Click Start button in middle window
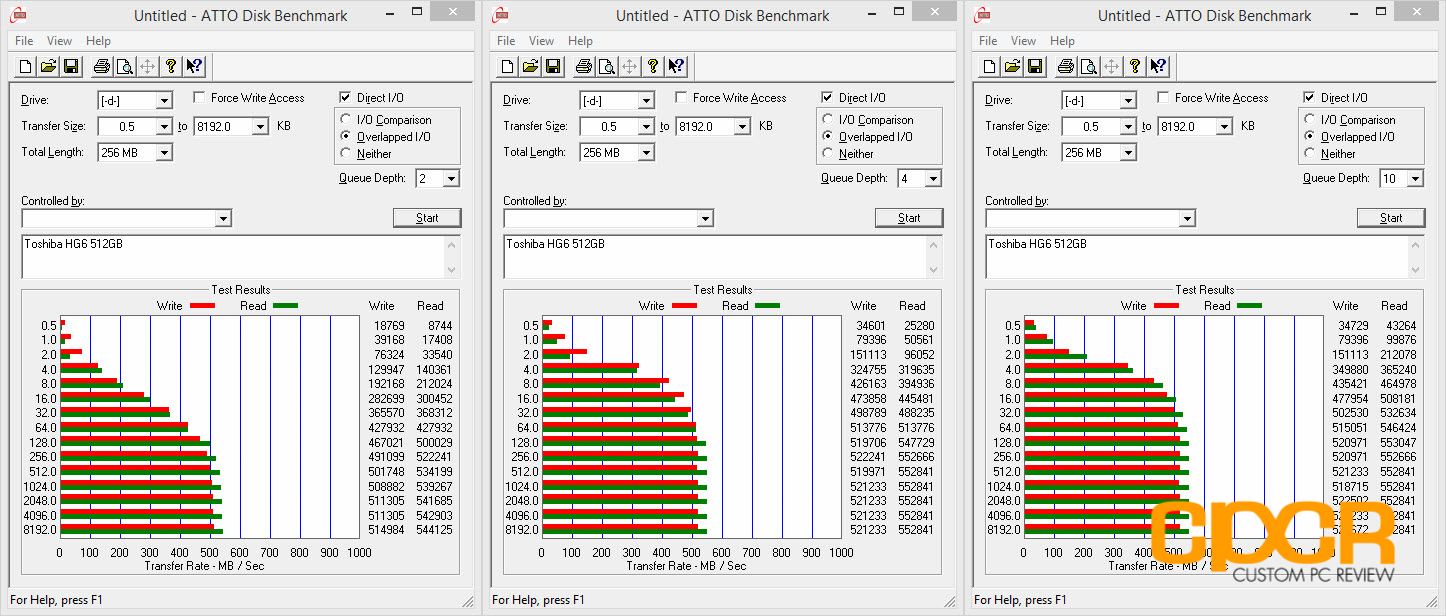 point(909,218)
